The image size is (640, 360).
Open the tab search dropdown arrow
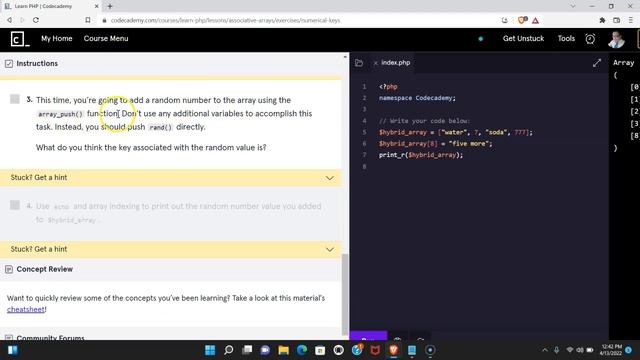click(x=573, y=6)
